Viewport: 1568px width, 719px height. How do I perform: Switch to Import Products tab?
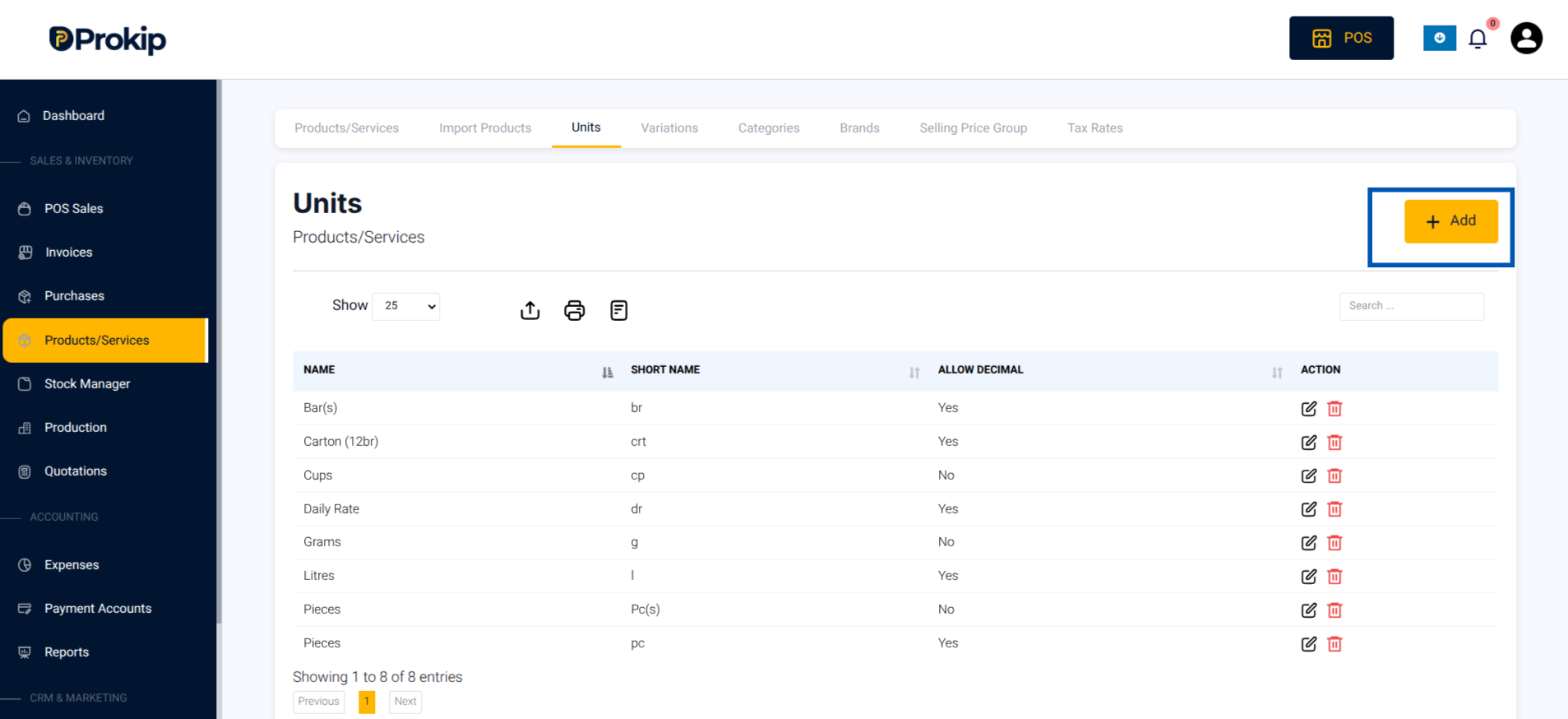click(x=485, y=128)
